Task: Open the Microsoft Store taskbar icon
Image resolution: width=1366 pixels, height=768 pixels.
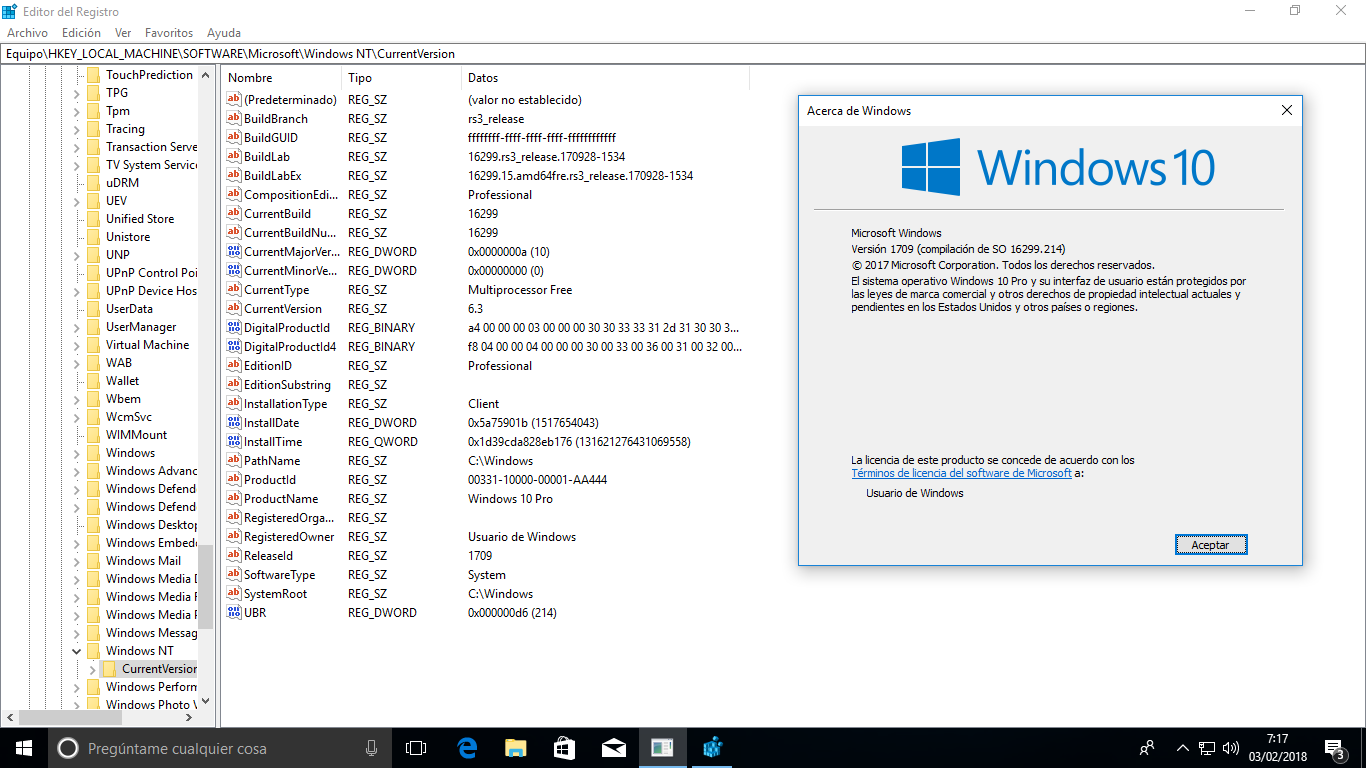Action: (x=564, y=748)
